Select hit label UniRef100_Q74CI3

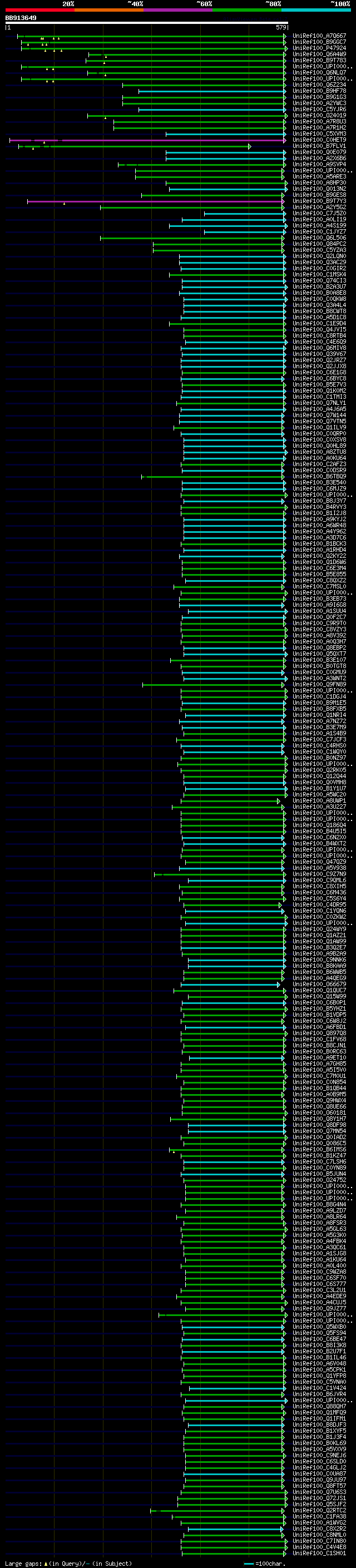pyautogui.click(x=319, y=280)
